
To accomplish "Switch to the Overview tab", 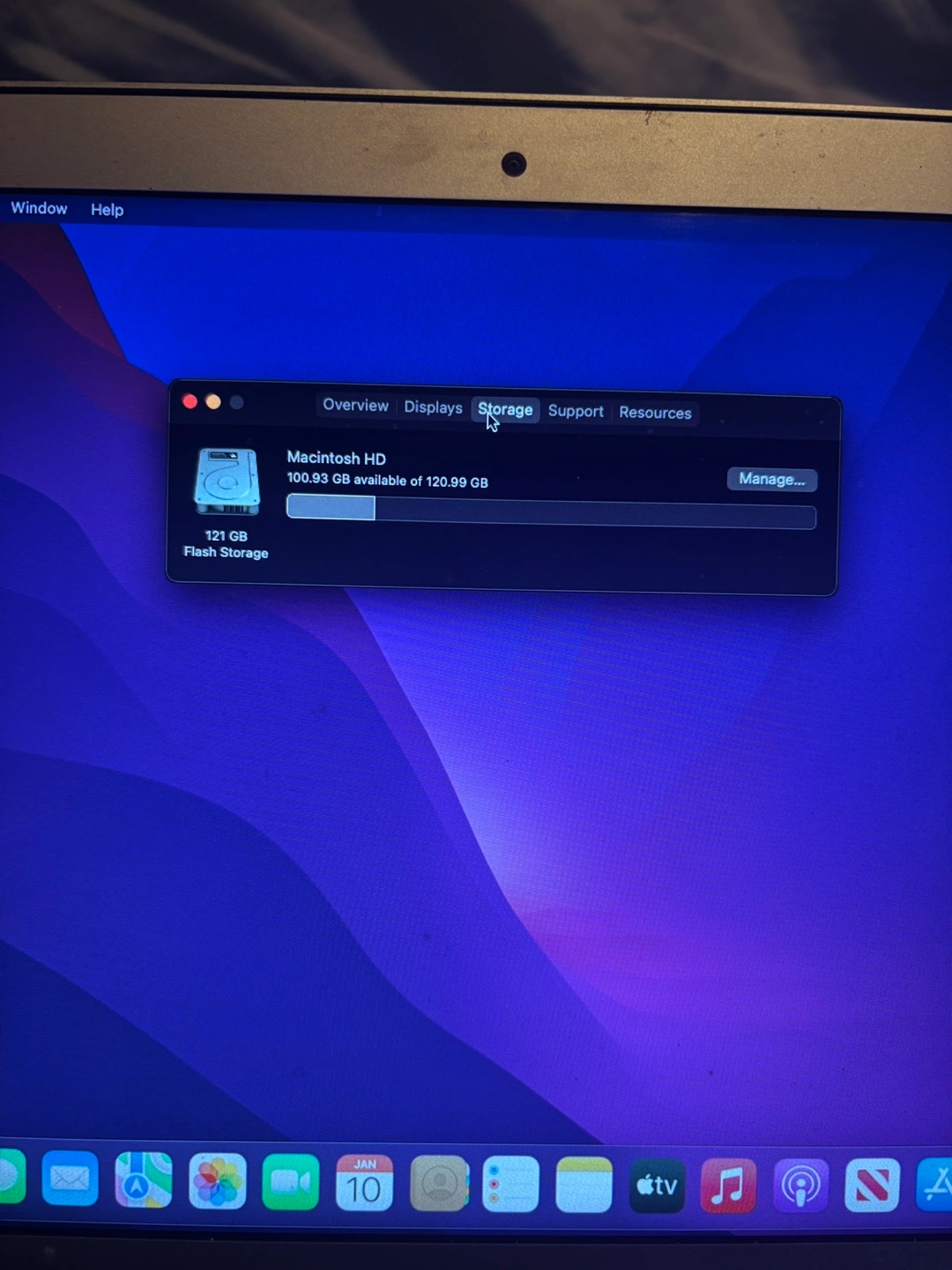I will 355,405.
